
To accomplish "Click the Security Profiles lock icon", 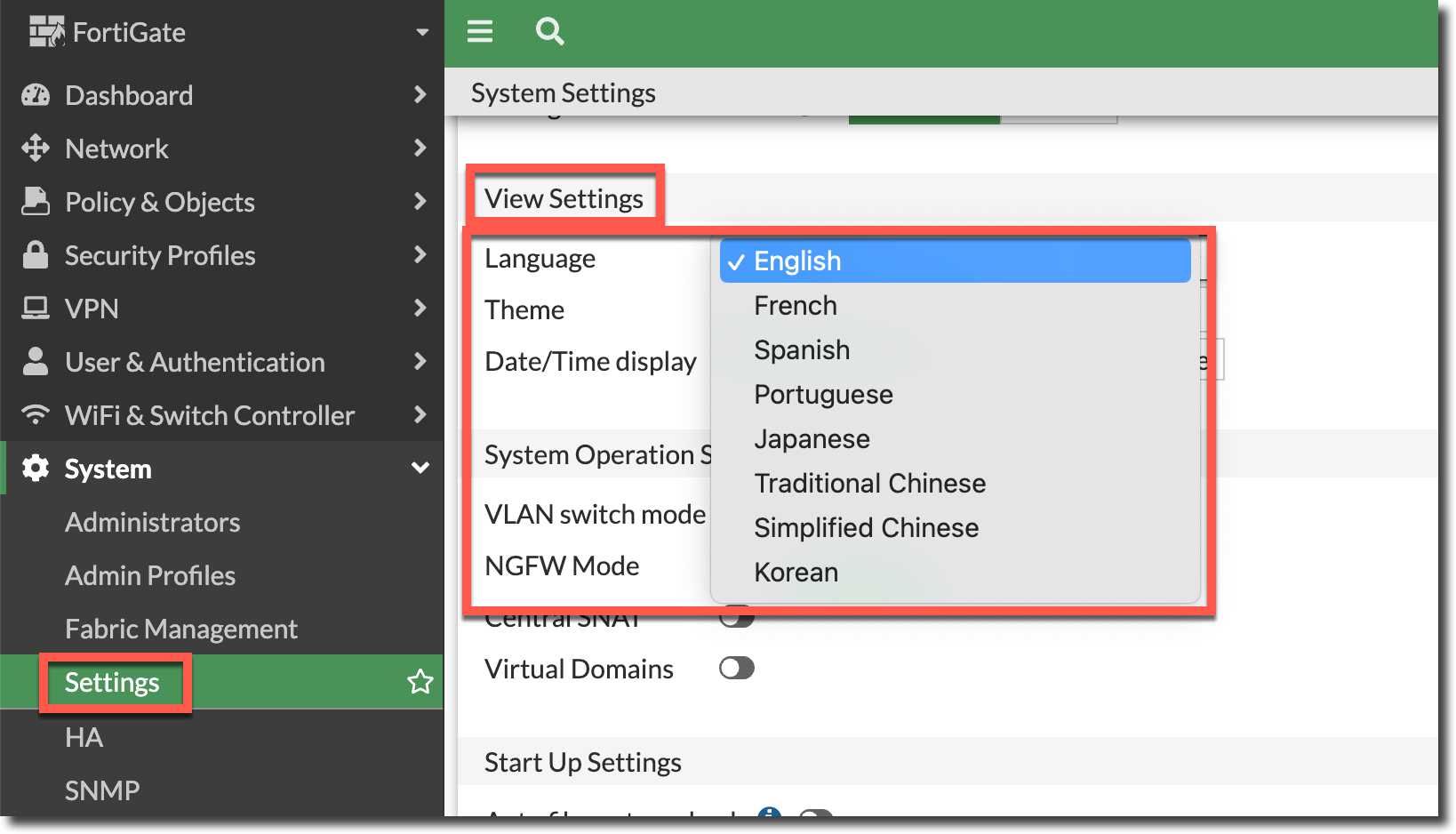I will pos(36,255).
